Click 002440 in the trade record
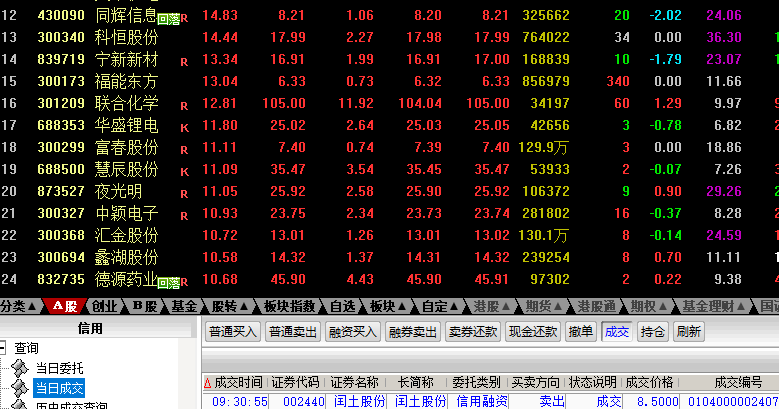 pyautogui.click(x=304, y=402)
